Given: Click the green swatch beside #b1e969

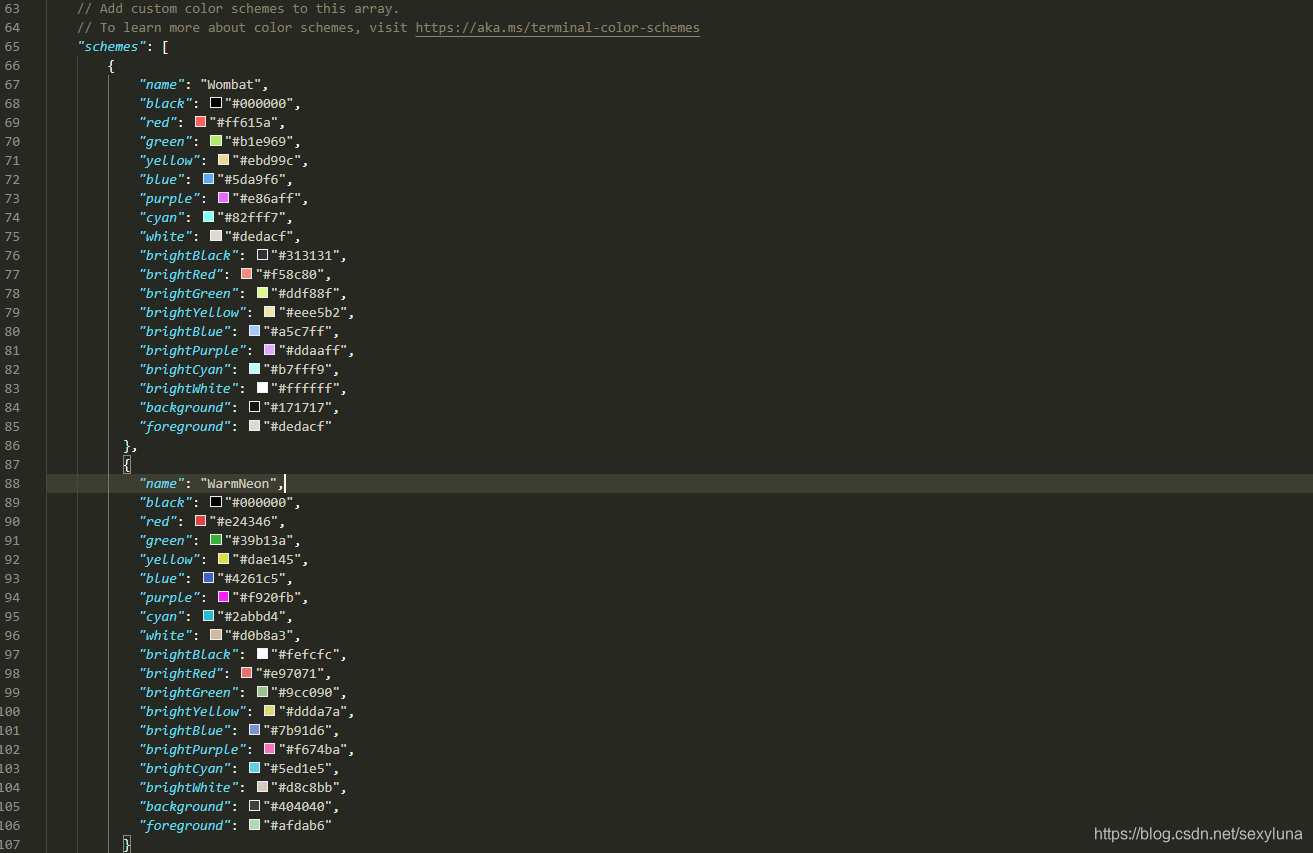Looking at the screenshot, I should [216, 141].
